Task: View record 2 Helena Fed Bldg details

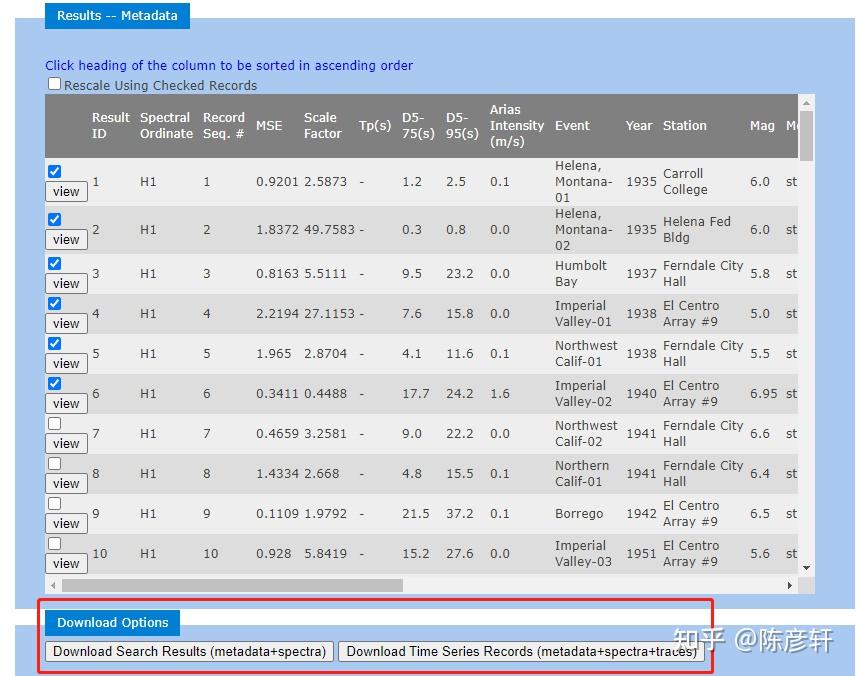Action: pyautogui.click(x=65, y=239)
